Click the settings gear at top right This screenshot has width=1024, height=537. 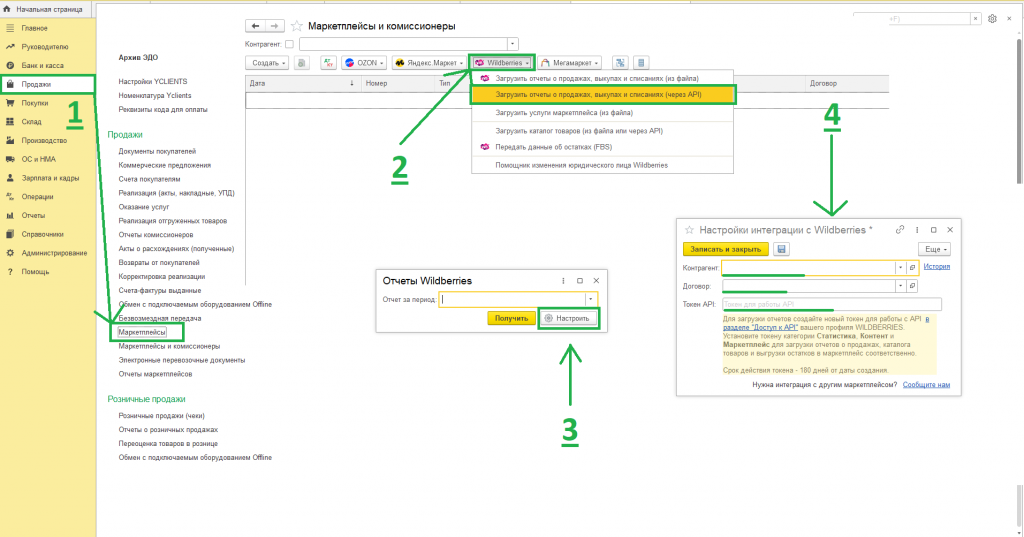pyautogui.click(x=992, y=19)
